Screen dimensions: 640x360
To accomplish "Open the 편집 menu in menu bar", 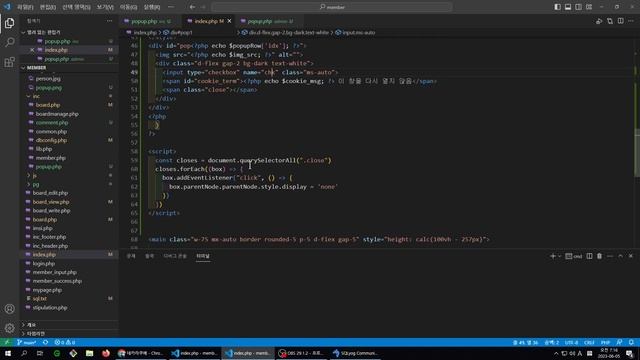I will tap(48, 7).
